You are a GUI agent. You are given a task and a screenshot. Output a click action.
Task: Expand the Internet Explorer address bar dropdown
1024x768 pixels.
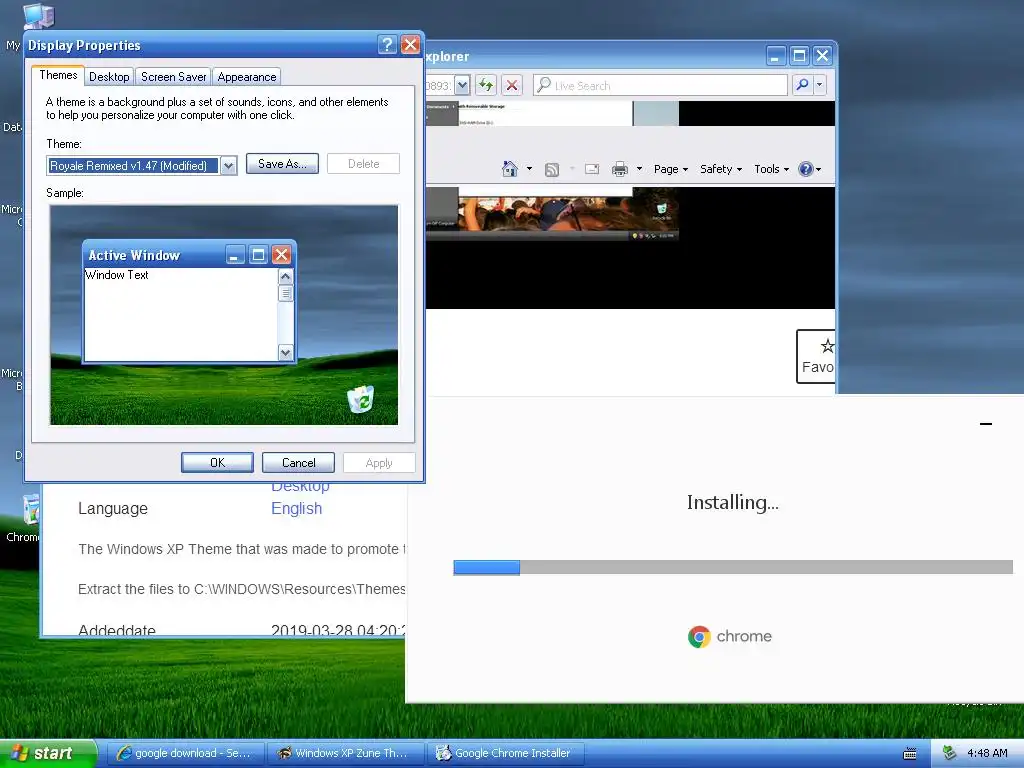click(462, 86)
